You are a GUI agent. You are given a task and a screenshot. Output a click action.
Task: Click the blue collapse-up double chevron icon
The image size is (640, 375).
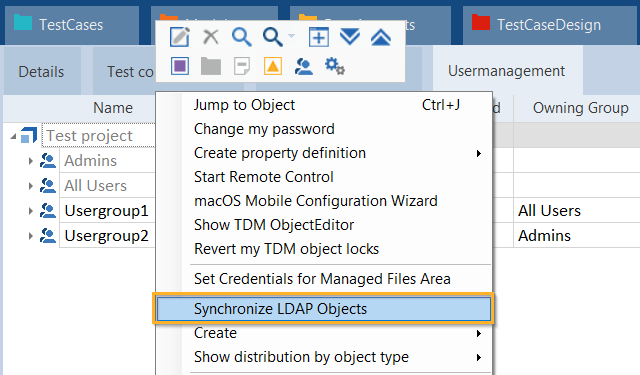(x=381, y=37)
